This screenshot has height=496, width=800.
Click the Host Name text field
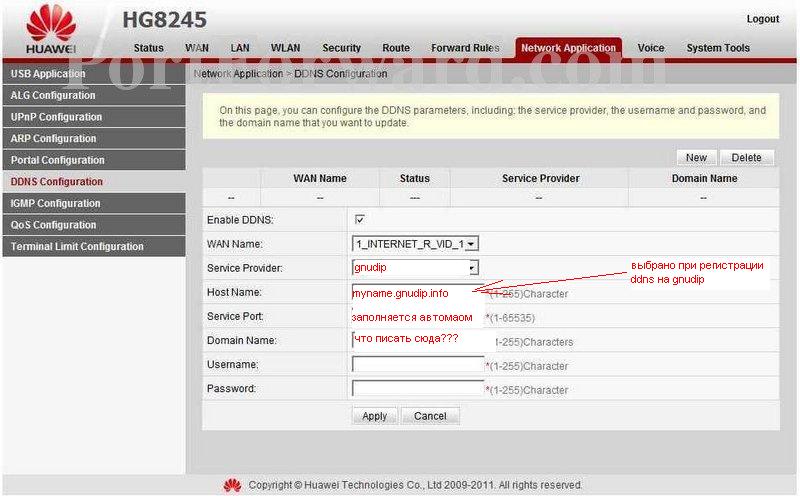pyautogui.click(x=418, y=293)
